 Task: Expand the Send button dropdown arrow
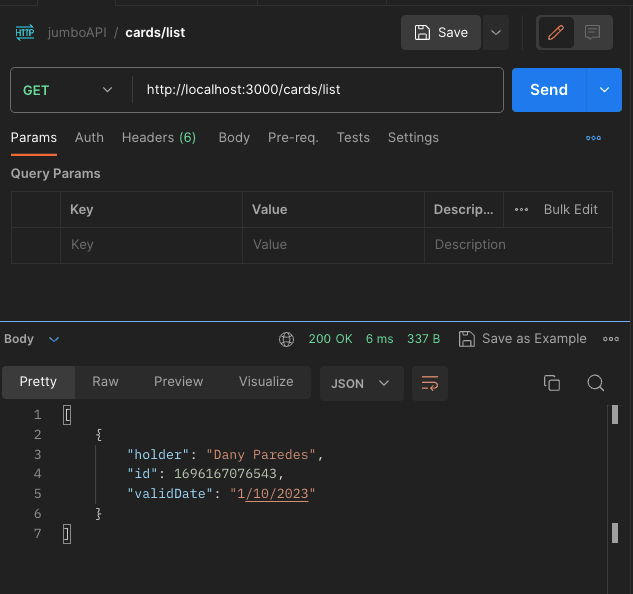click(x=604, y=90)
